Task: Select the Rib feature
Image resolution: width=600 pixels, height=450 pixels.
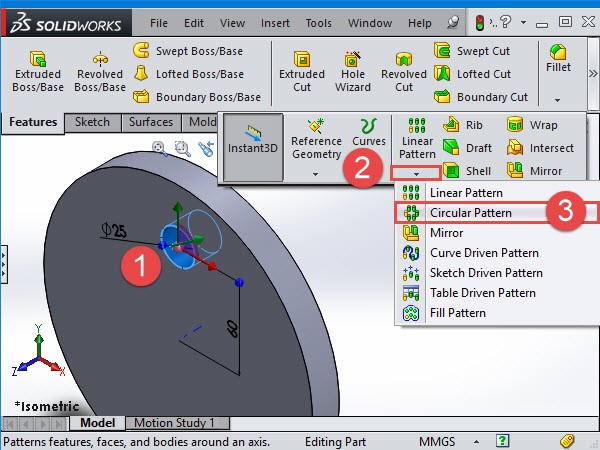Action: [x=463, y=125]
